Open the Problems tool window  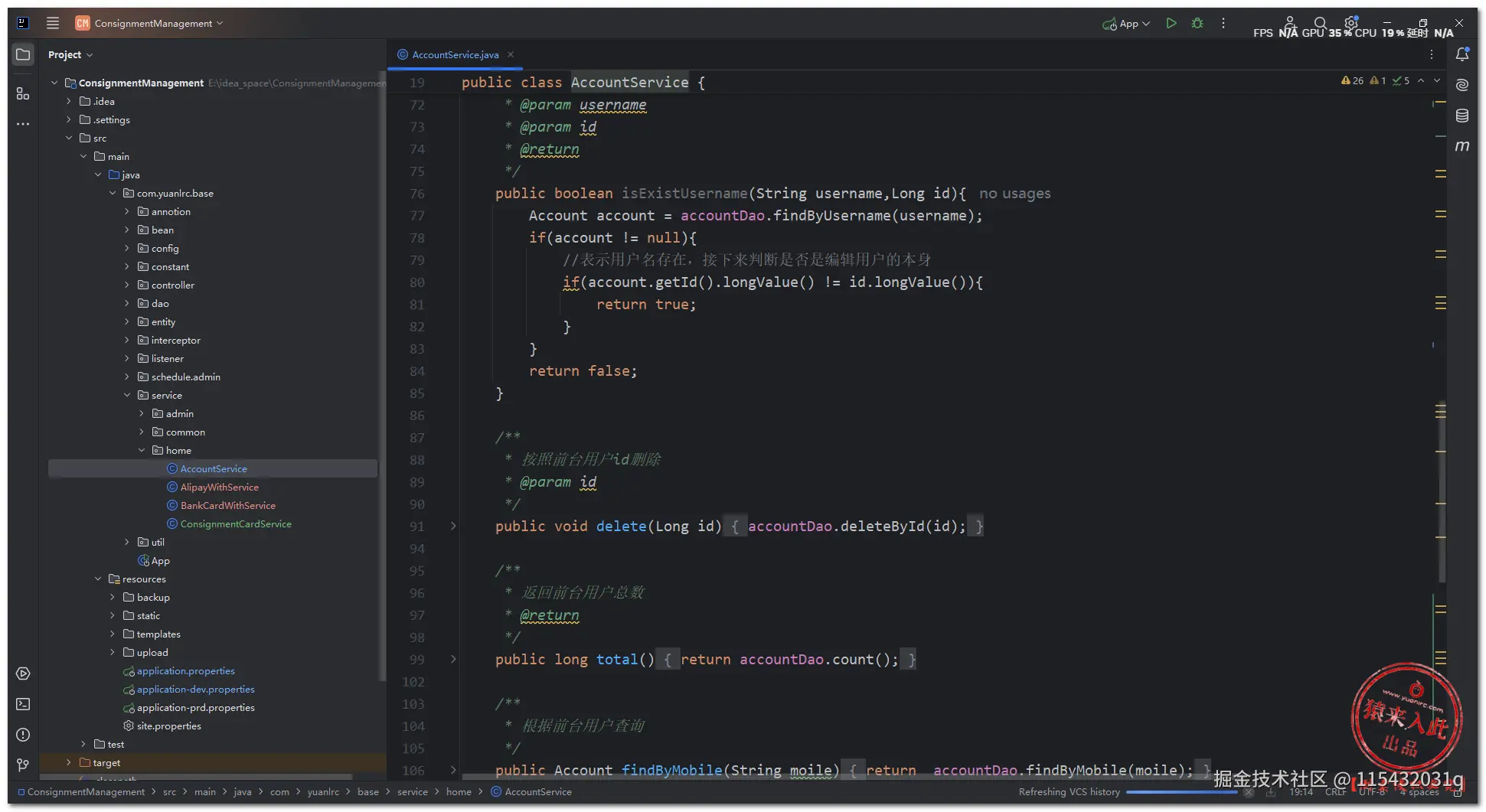click(23, 735)
